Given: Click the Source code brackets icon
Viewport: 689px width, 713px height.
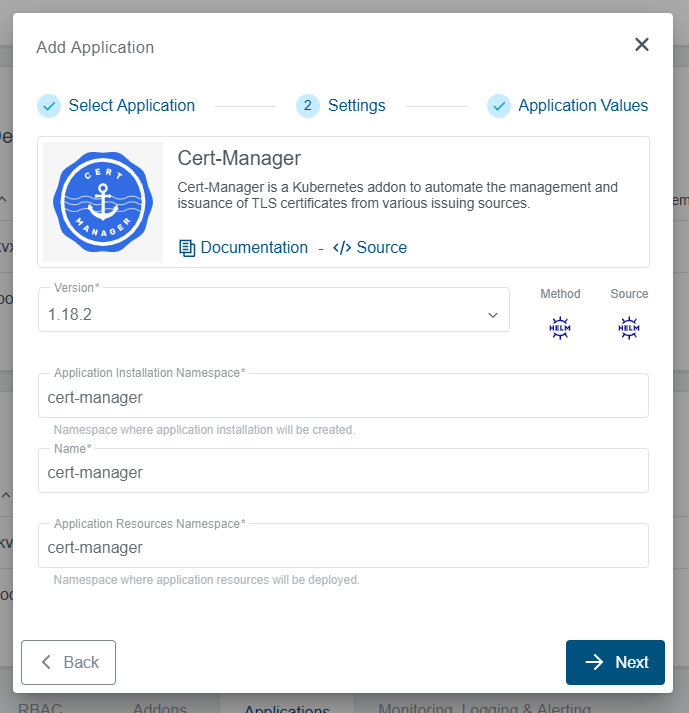Looking at the screenshot, I should 342,248.
